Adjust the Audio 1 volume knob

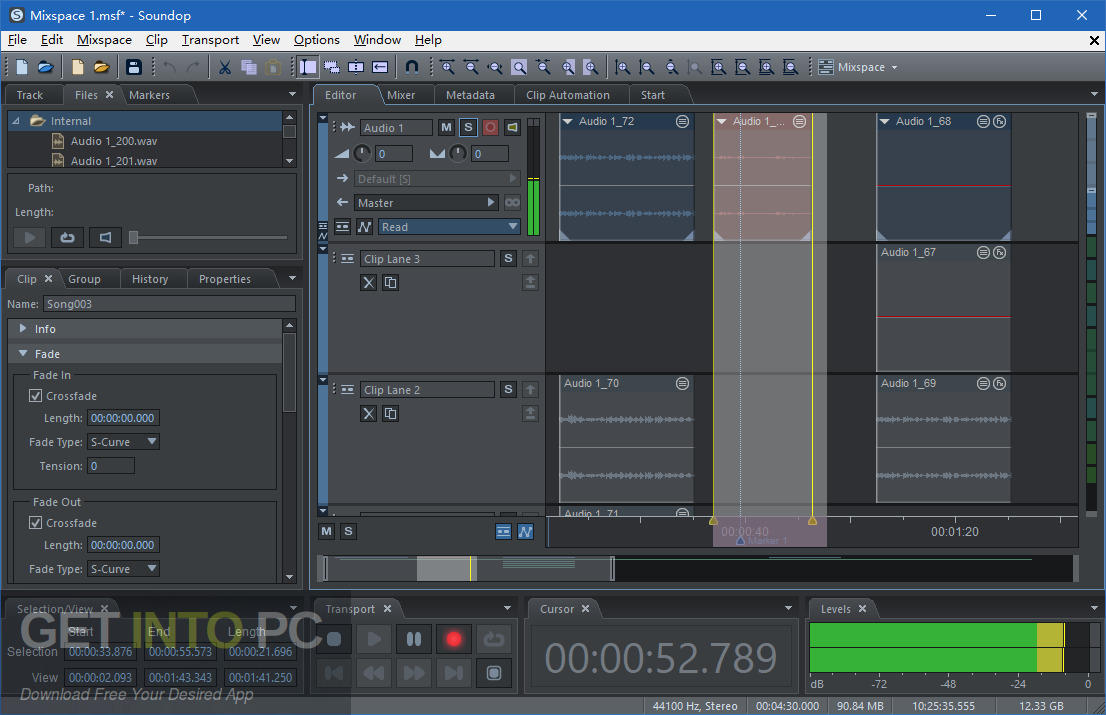362,153
